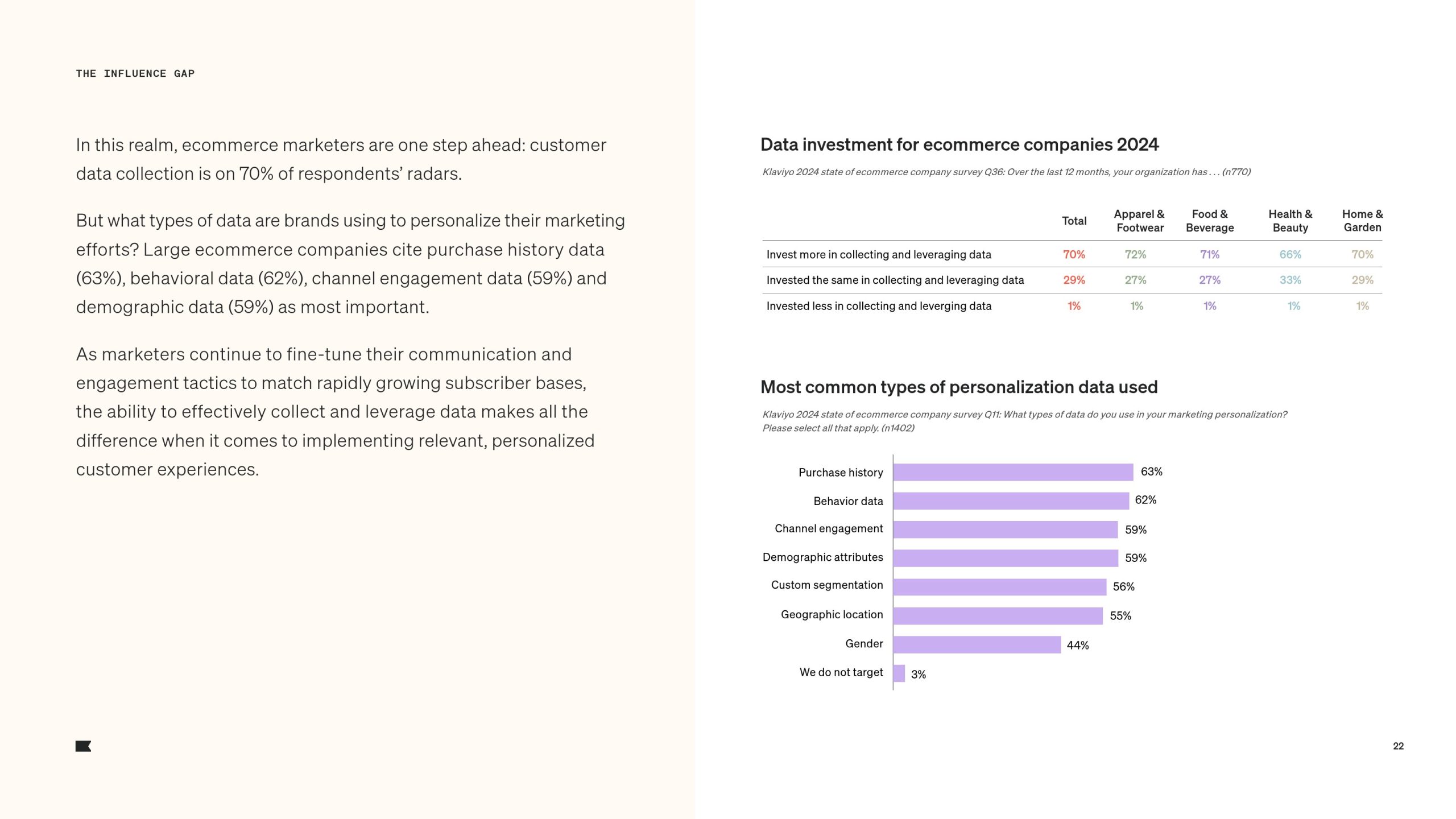Click the Klaviyo flag logo
This screenshot has width=1456, height=819.
tap(83, 746)
